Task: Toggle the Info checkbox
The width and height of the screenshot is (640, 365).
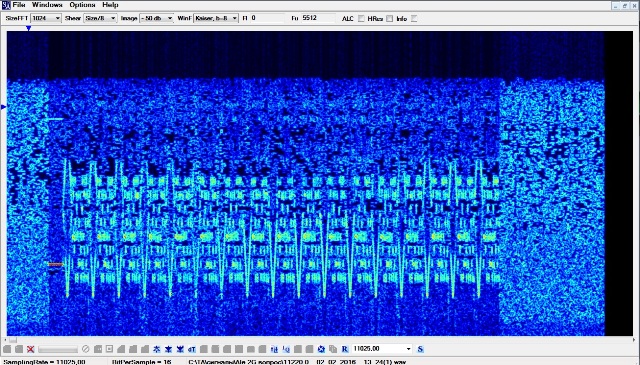Action: 414,19
